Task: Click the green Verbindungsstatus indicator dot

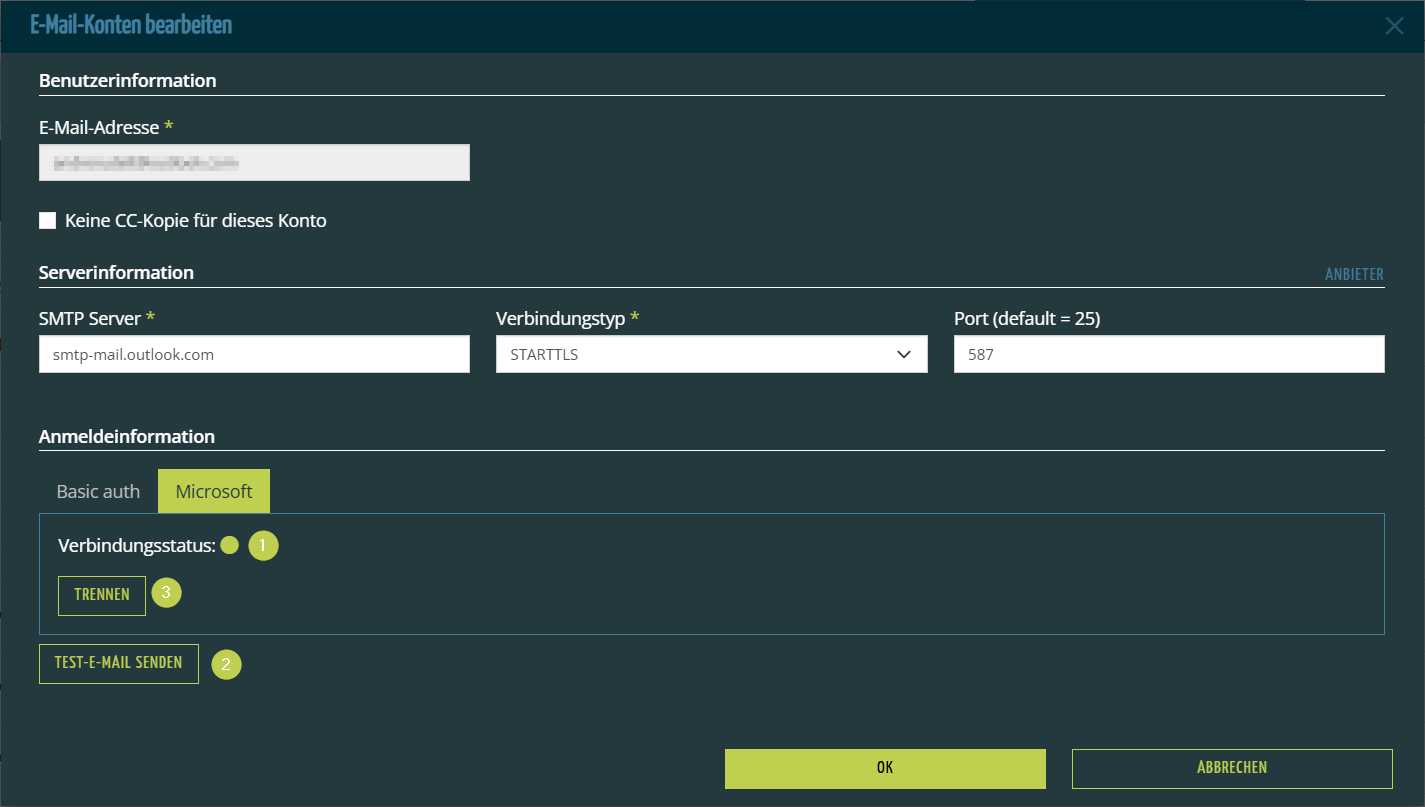Action: 229,546
